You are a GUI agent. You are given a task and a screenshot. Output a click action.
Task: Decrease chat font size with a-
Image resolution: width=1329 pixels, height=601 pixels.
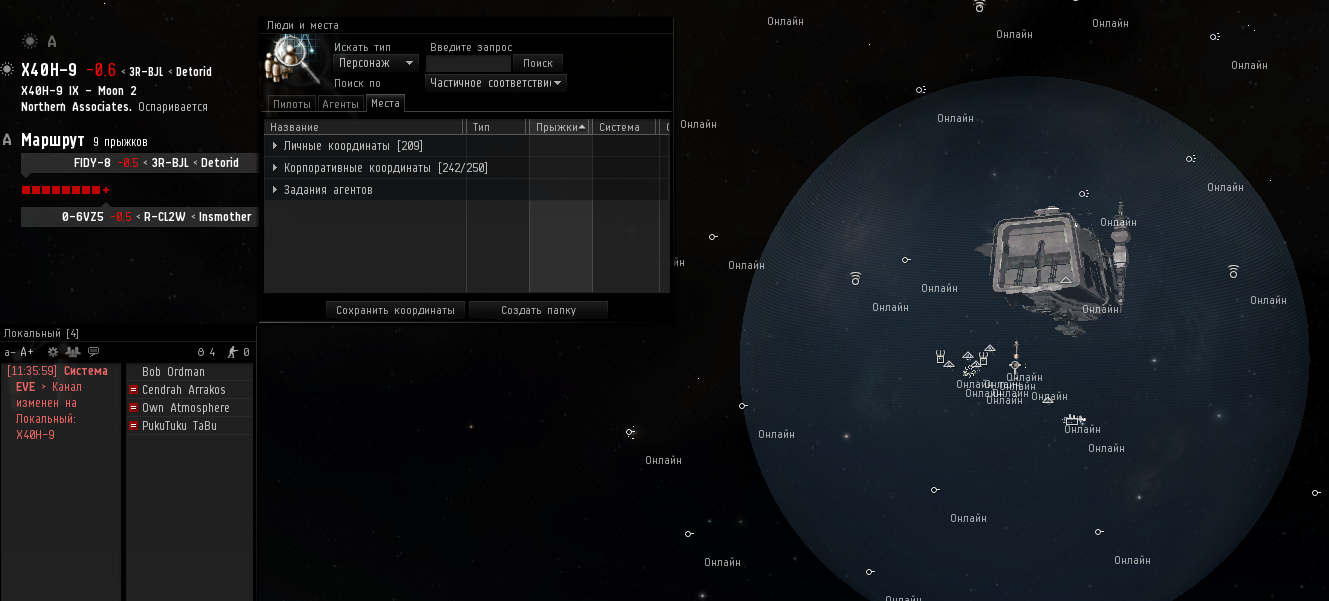tap(9, 352)
